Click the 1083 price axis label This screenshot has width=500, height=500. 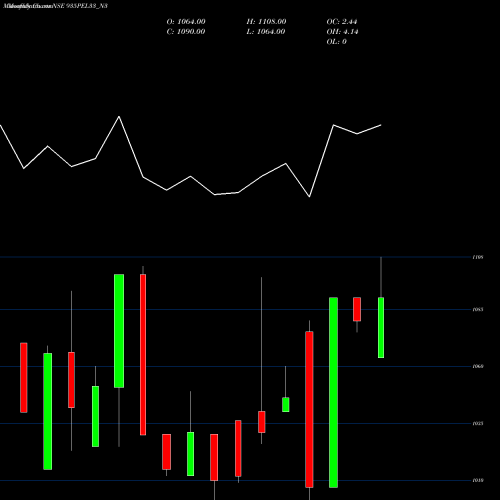pyautogui.click(x=478, y=310)
